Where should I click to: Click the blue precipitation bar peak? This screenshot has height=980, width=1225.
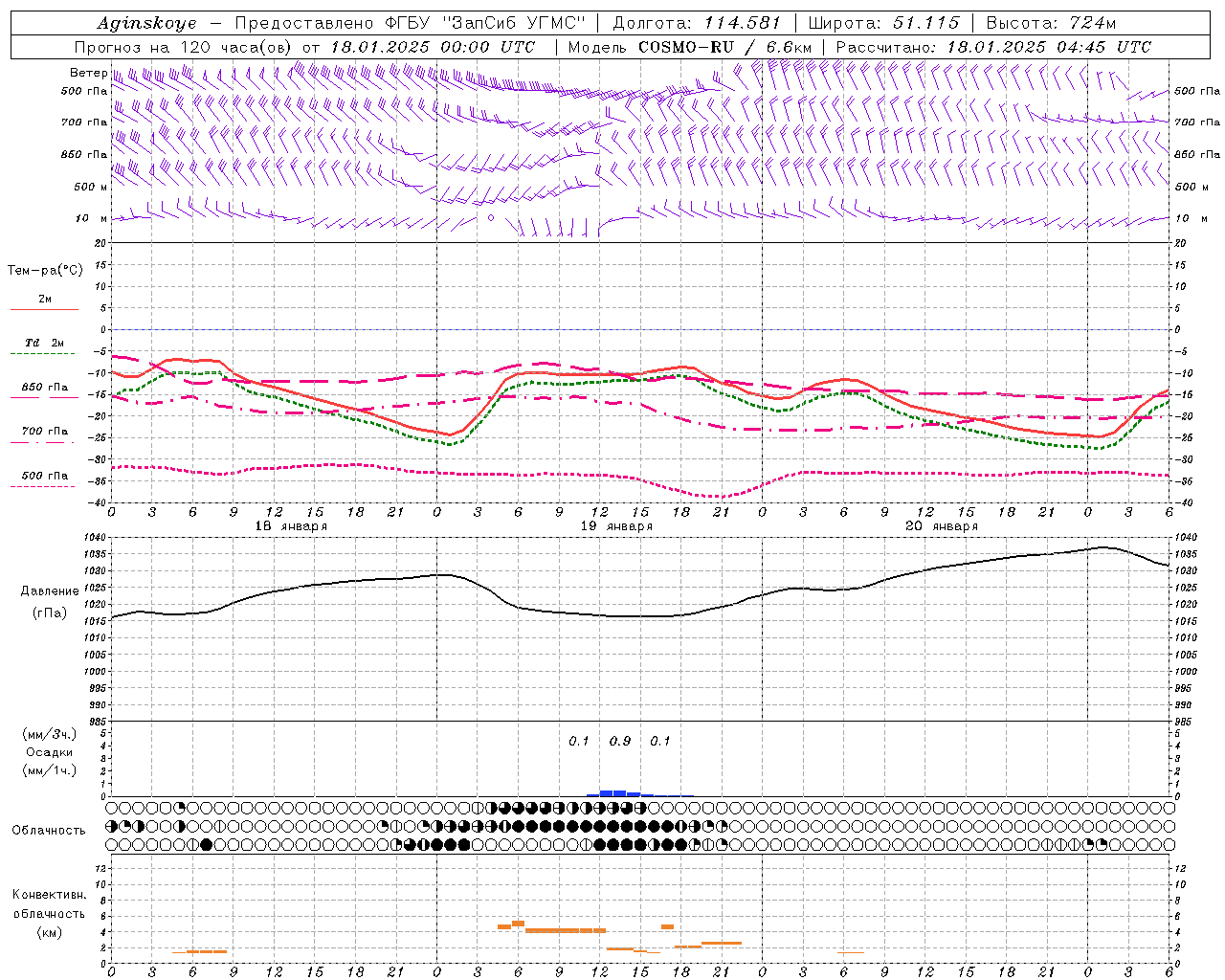point(612,792)
